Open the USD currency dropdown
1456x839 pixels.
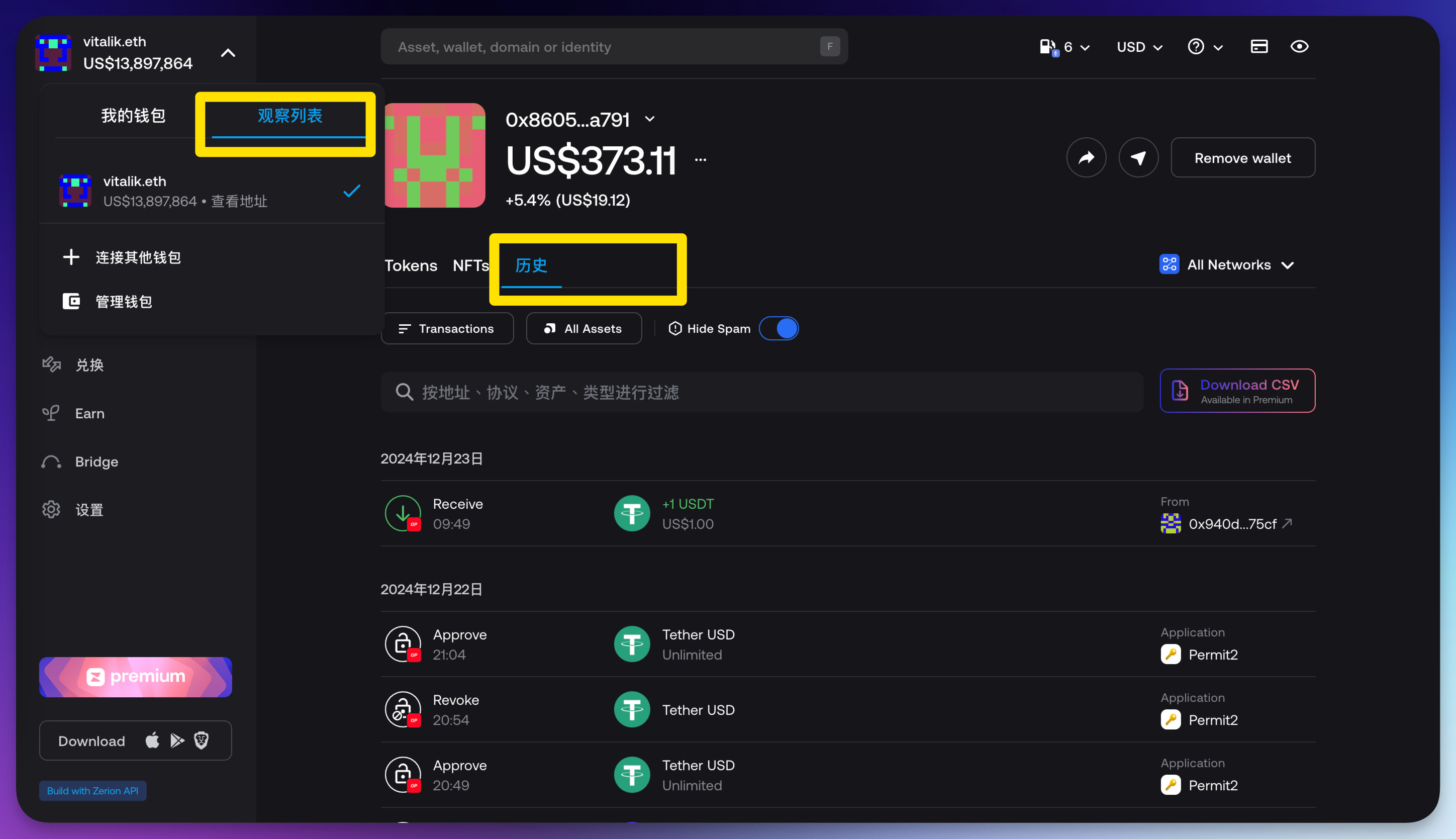coord(1140,47)
